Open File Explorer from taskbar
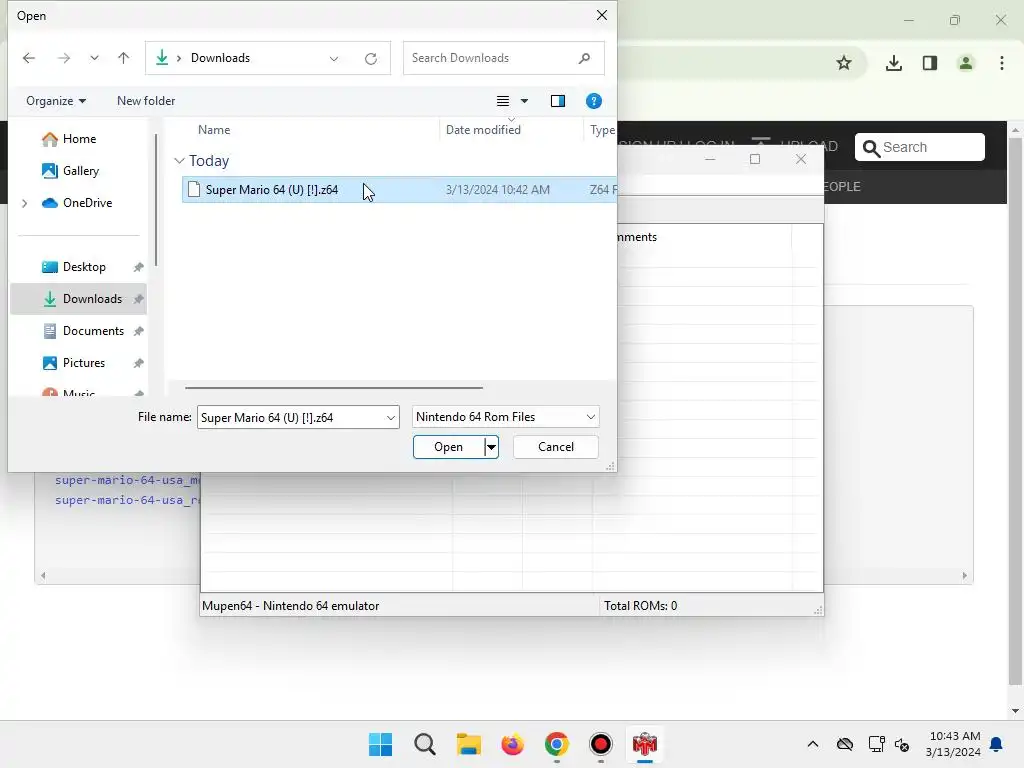This screenshot has height=768, width=1024. (x=468, y=744)
